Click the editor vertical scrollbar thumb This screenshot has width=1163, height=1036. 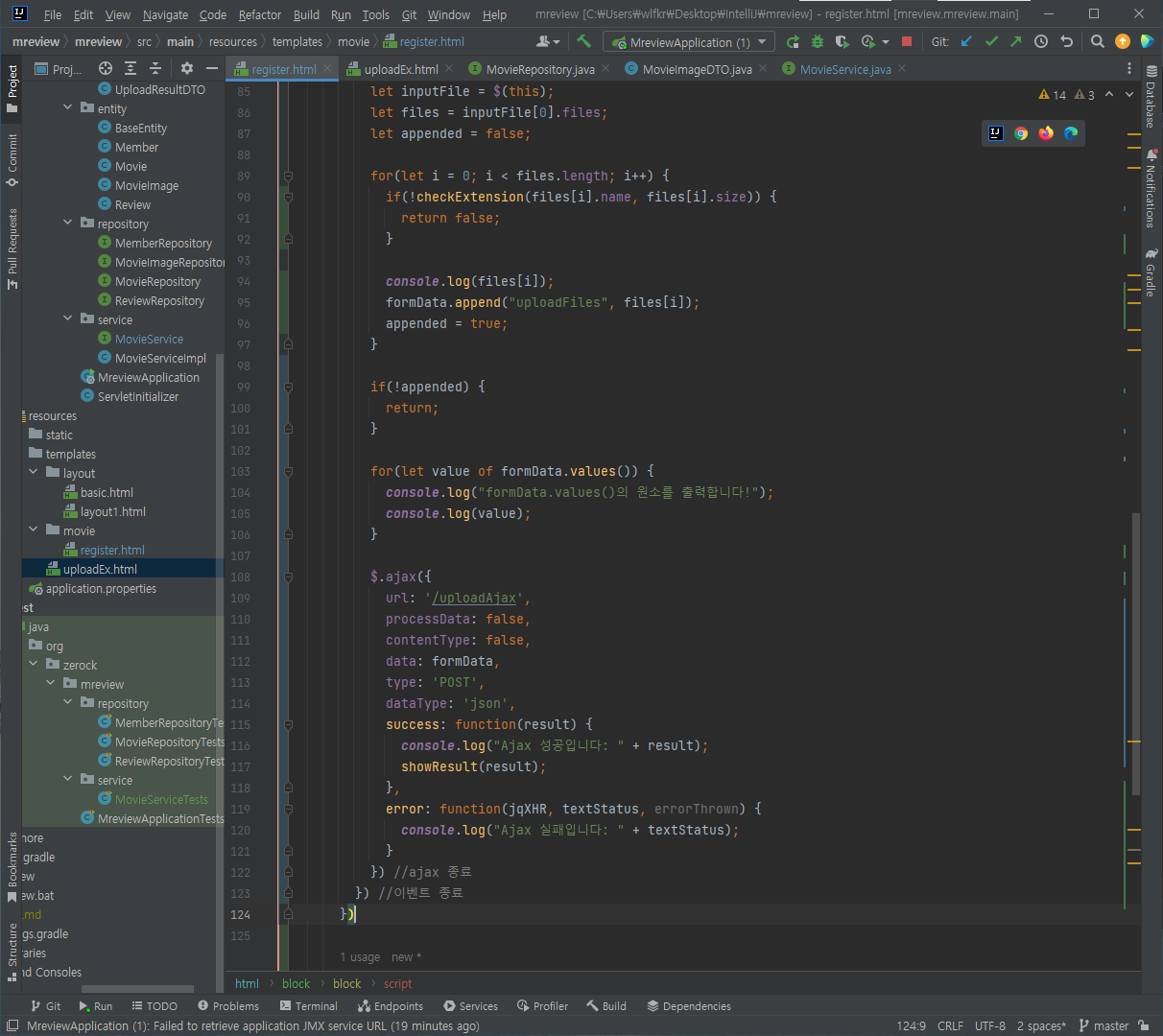(1135, 654)
